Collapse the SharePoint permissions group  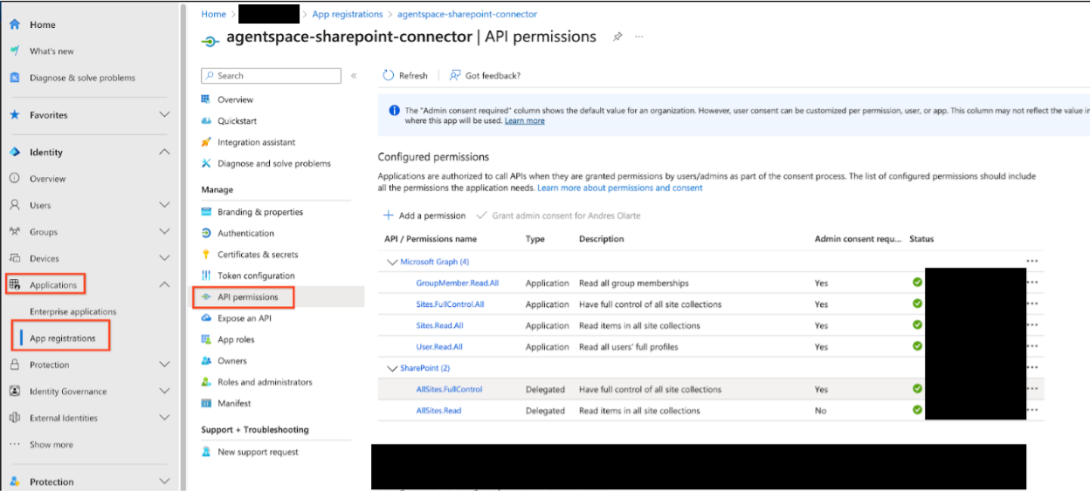point(390,368)
